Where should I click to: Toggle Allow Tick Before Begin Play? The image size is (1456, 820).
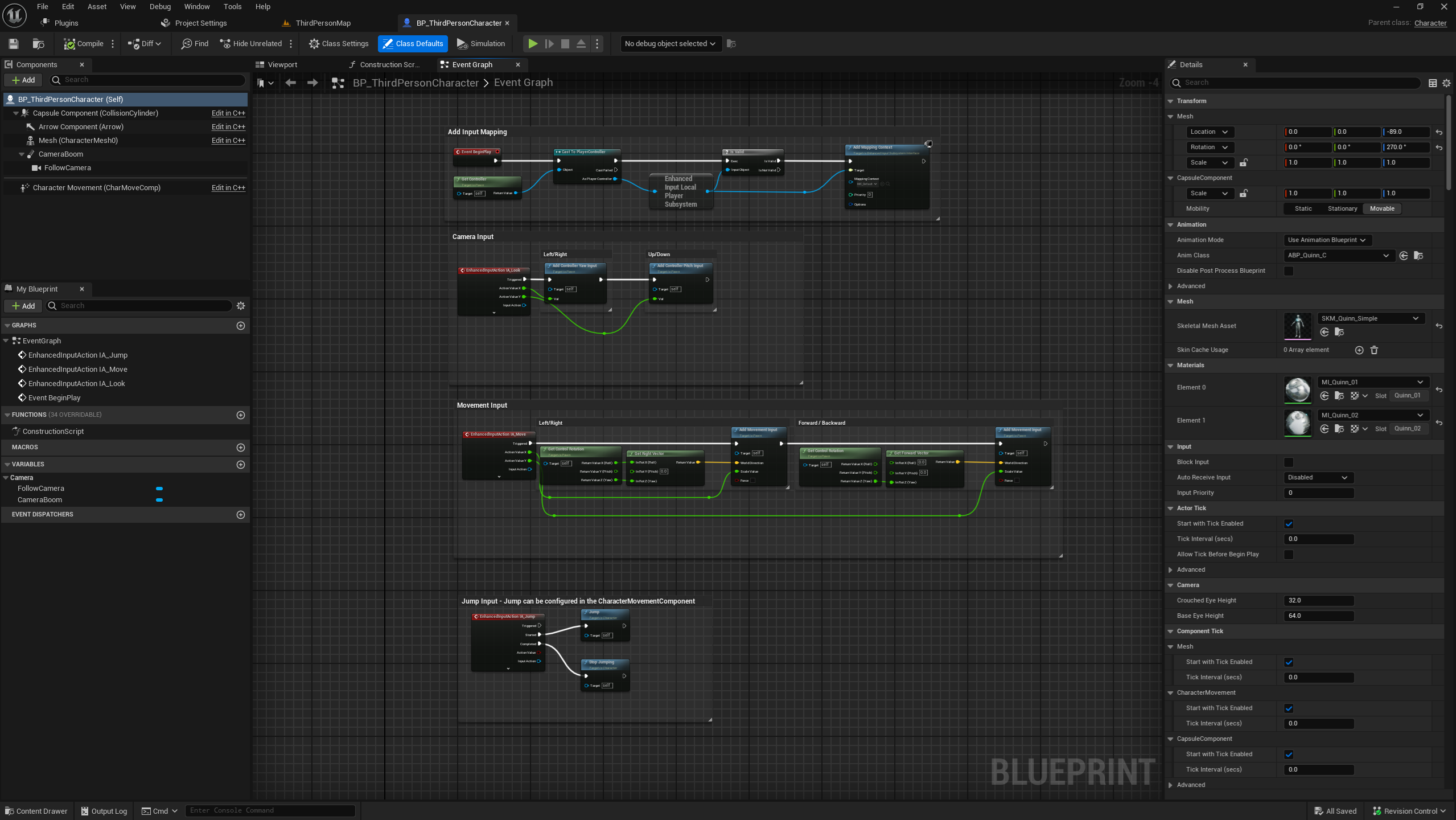pos(1289,555)
